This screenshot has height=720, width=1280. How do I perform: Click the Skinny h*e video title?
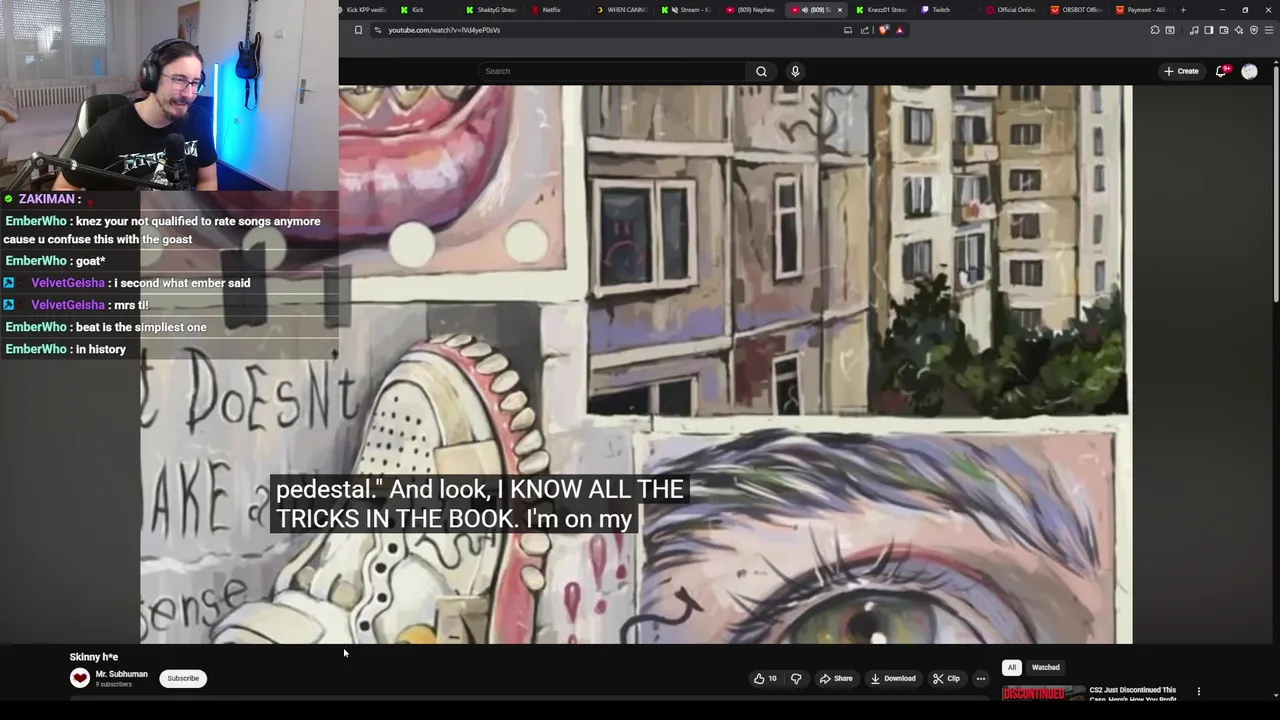pos(94,657)
